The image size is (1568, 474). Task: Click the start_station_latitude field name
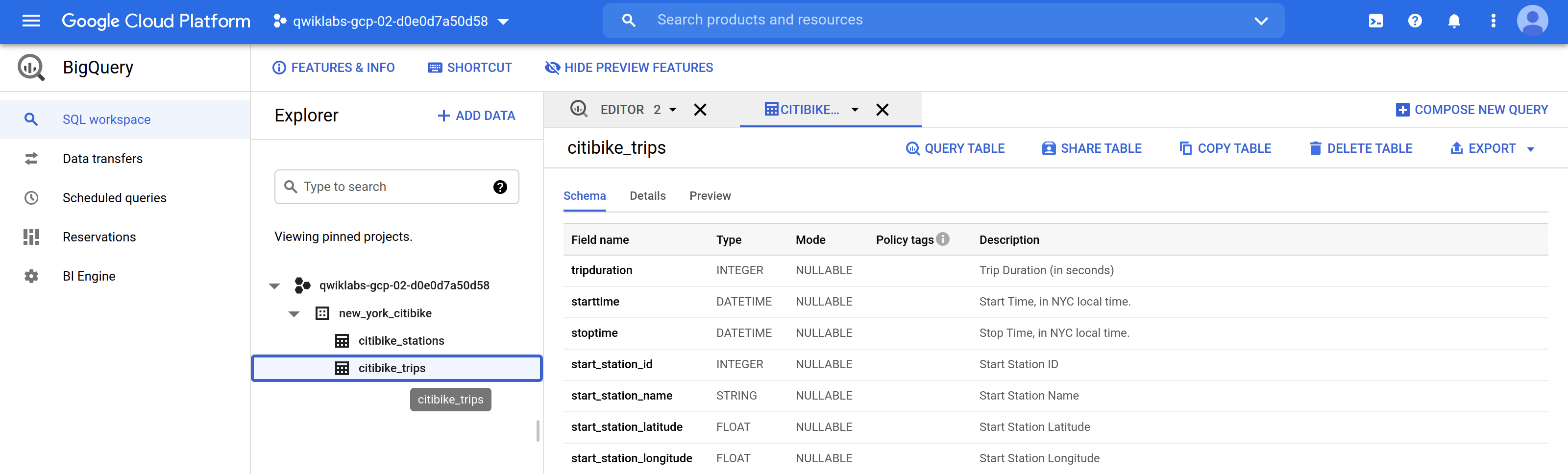click(626, 427)
